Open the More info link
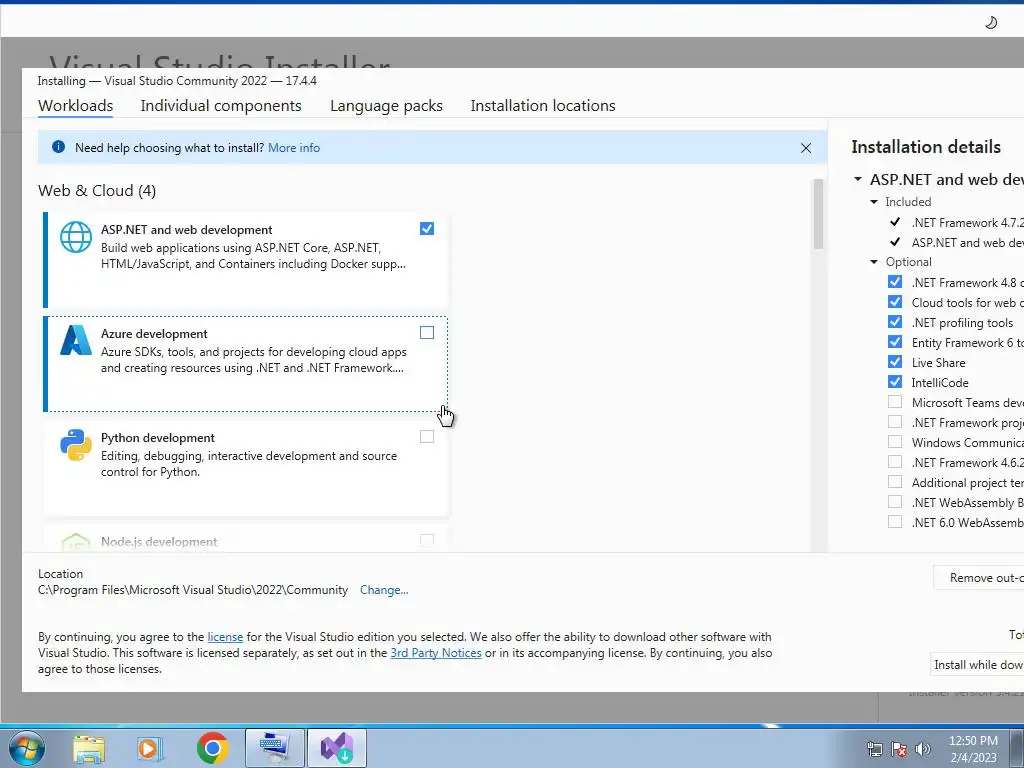This screenshot has height=768, width=1024. (x=294, y=148)
